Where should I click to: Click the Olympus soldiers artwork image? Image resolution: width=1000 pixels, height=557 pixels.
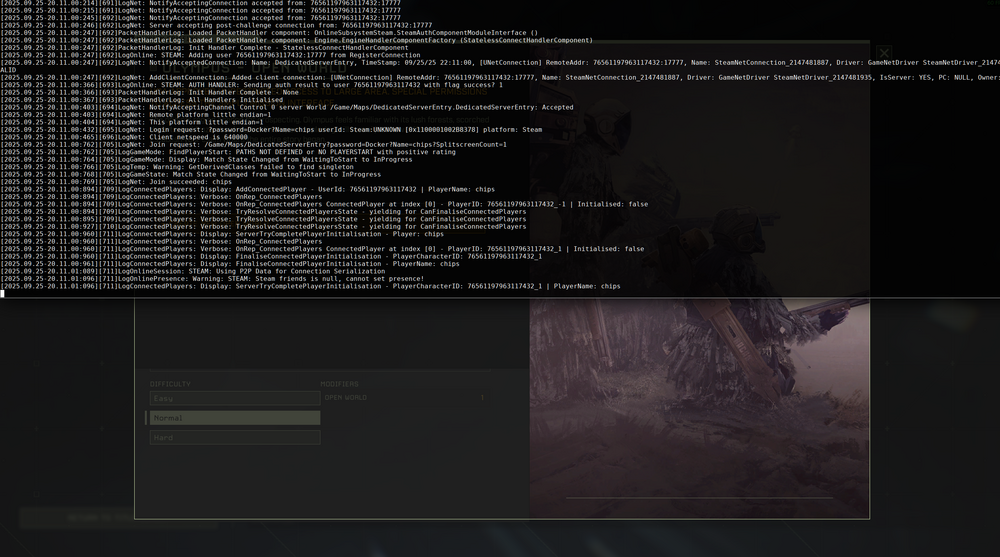click(x=699, y=281)
